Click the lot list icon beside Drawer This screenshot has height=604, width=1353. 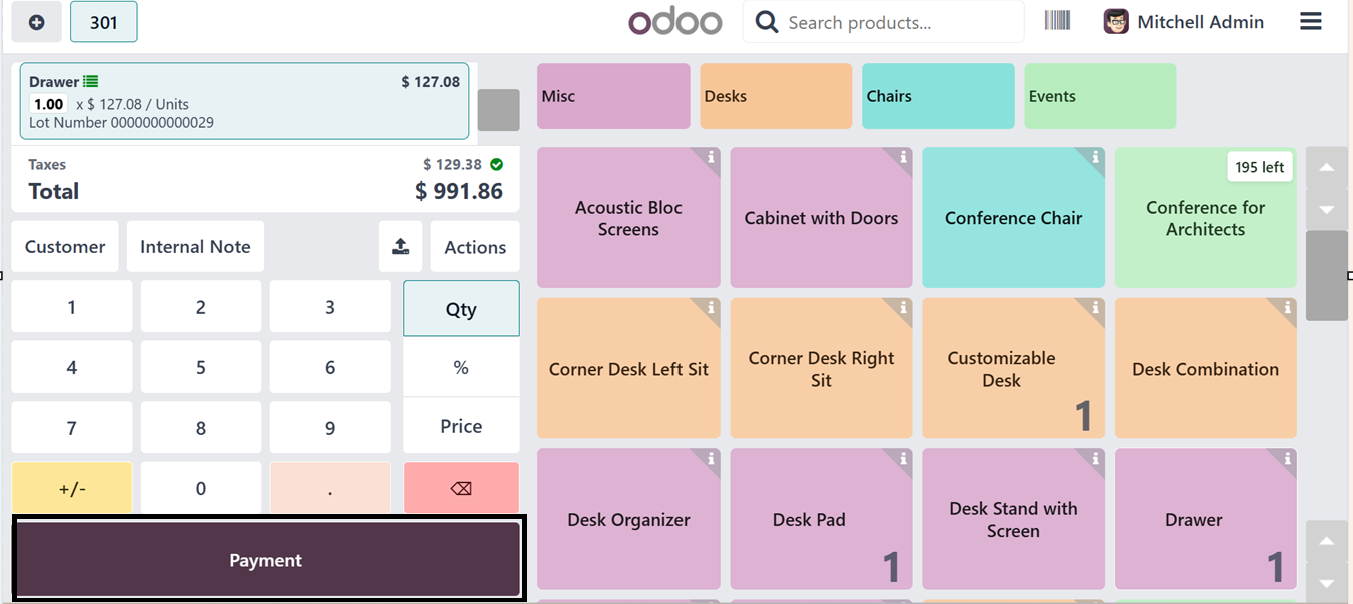click(x=91, y=82)
